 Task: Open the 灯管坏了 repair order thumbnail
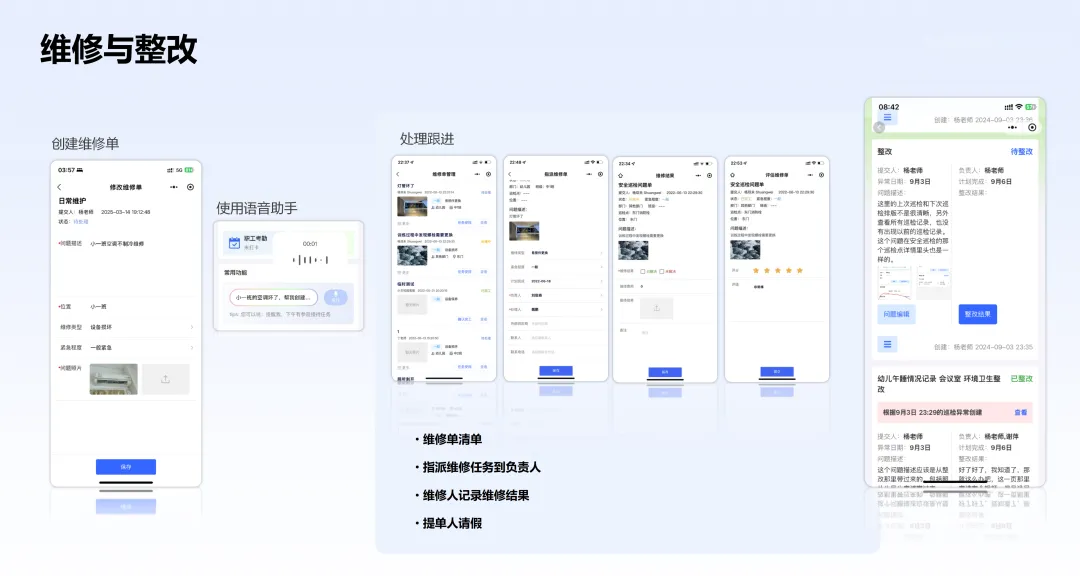tap(412, 207)
